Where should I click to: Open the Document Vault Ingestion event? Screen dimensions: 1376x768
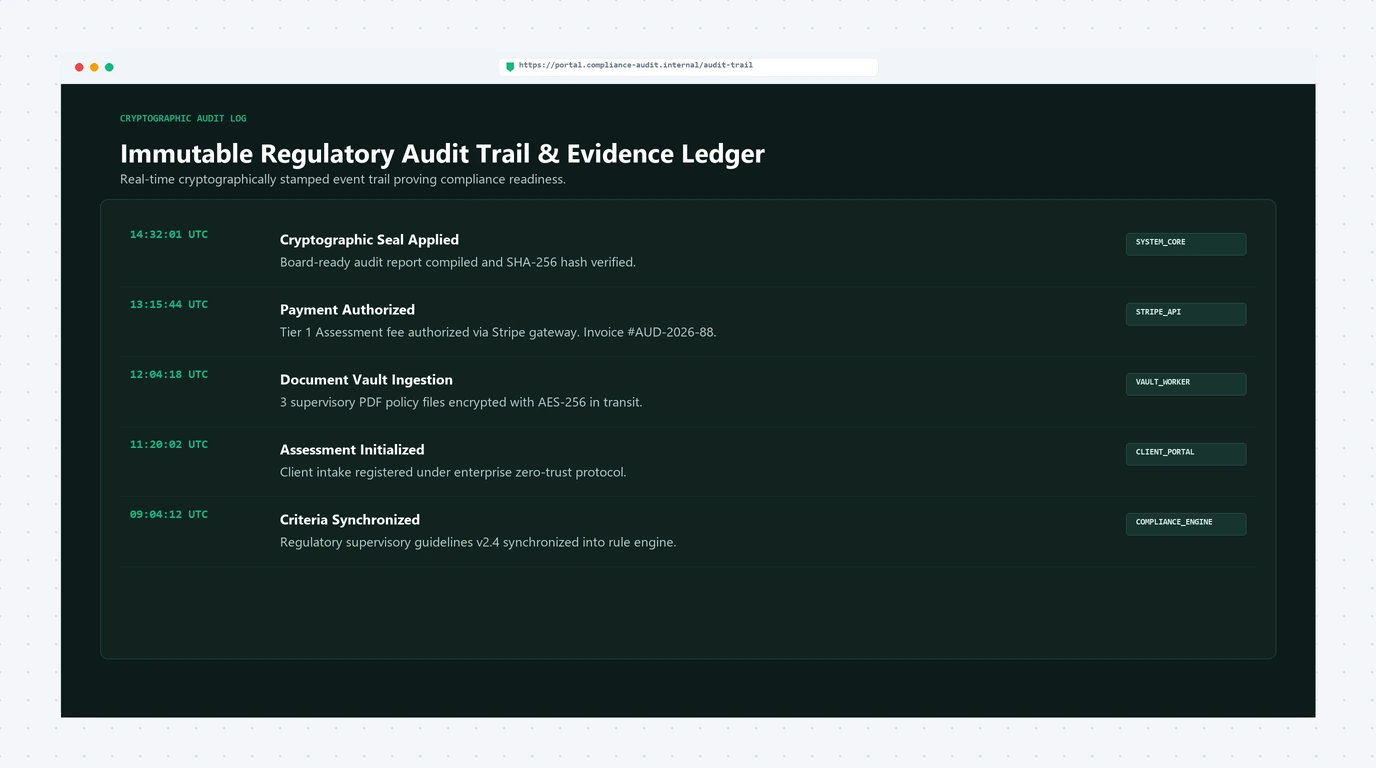pyautogui.click(x=366, y=380)
